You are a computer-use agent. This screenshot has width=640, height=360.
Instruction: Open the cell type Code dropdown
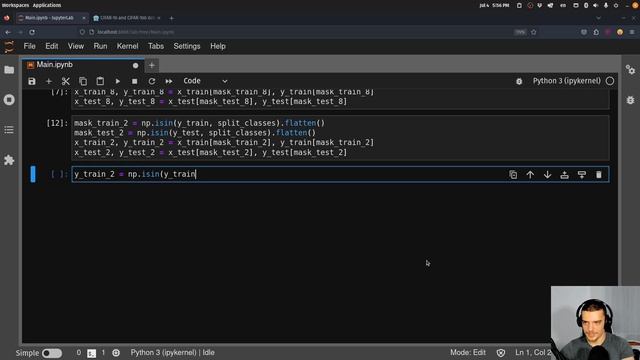(205, 81)
